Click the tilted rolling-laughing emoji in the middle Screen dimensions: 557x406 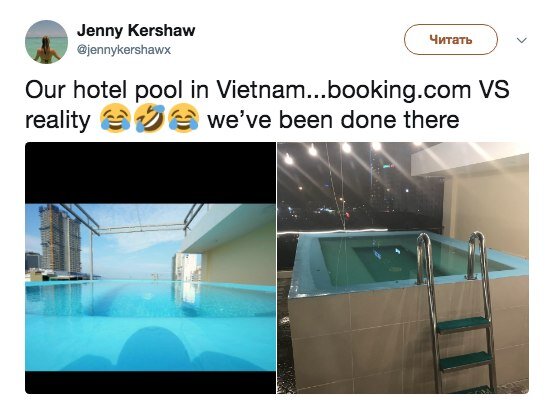click(x=149, y=119)
